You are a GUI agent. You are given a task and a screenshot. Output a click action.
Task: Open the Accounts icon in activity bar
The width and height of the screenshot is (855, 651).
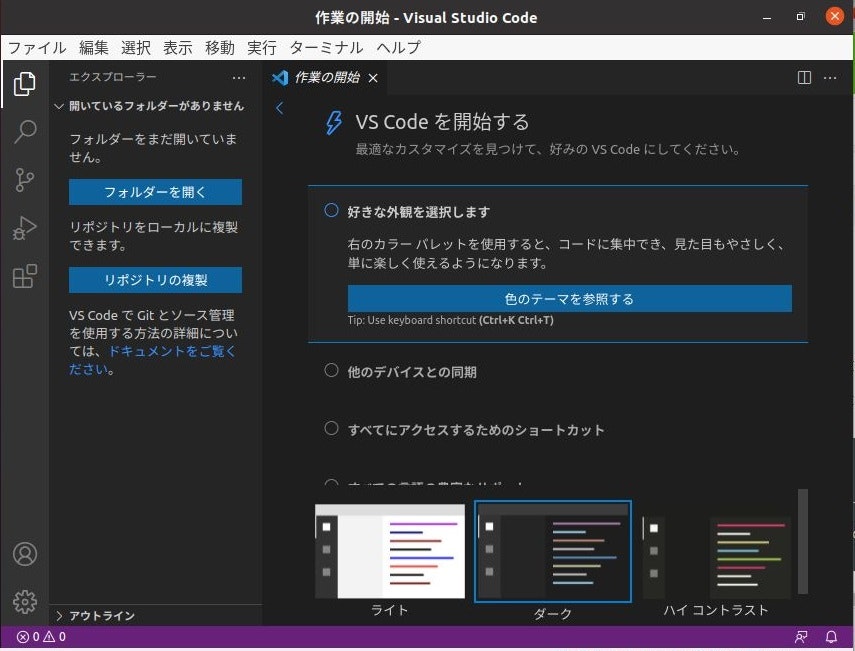pyautogui.click(x=25, y=554)
